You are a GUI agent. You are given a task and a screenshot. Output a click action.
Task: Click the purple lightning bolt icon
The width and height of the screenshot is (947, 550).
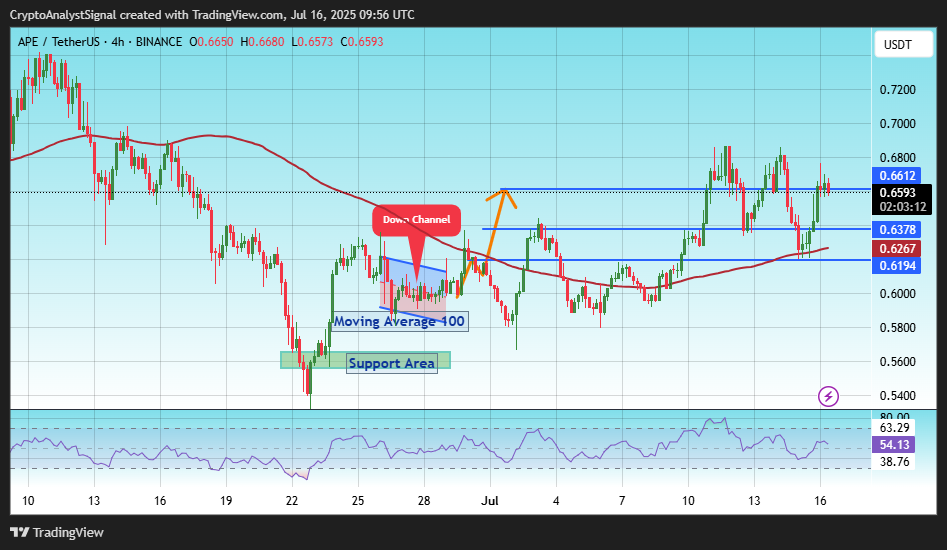(x=828, y=397)
